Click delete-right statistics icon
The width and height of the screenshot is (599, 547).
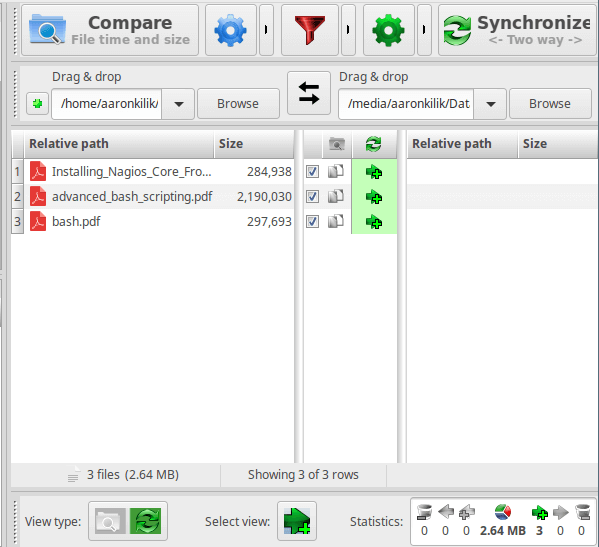pos(582,512)
